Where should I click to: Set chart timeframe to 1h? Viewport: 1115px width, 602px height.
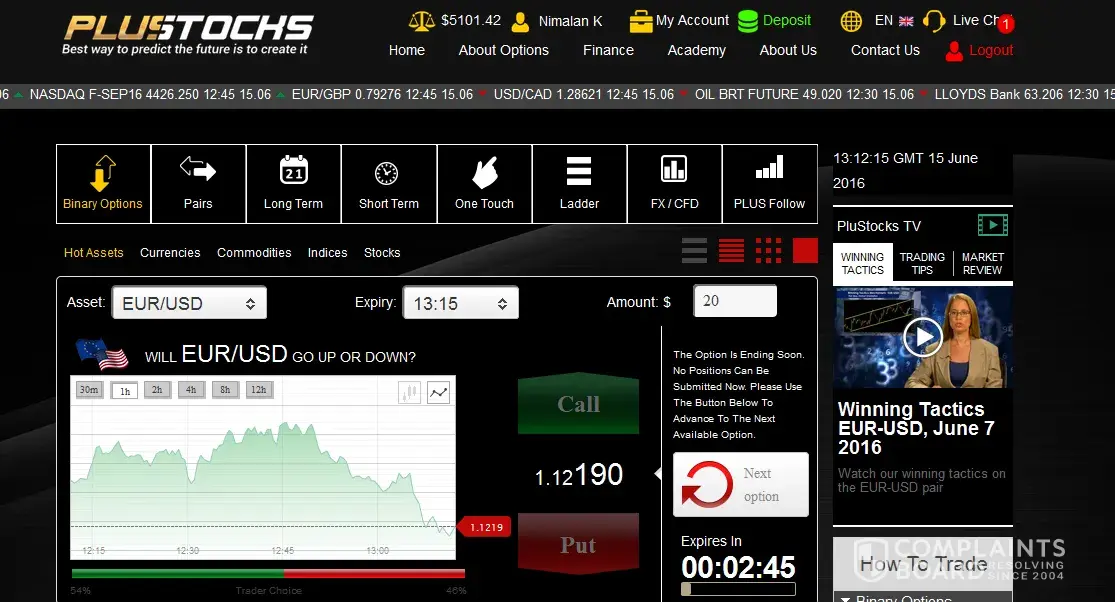124,390
